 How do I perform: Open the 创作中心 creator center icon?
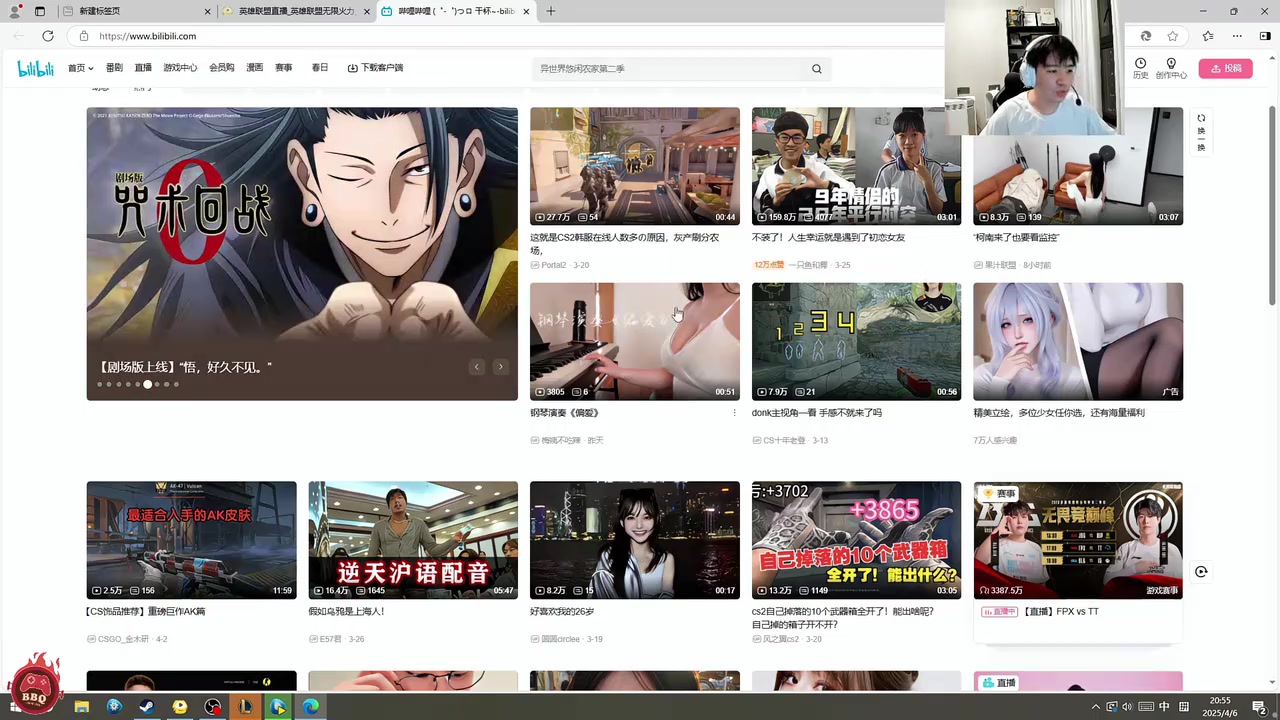1171,67
